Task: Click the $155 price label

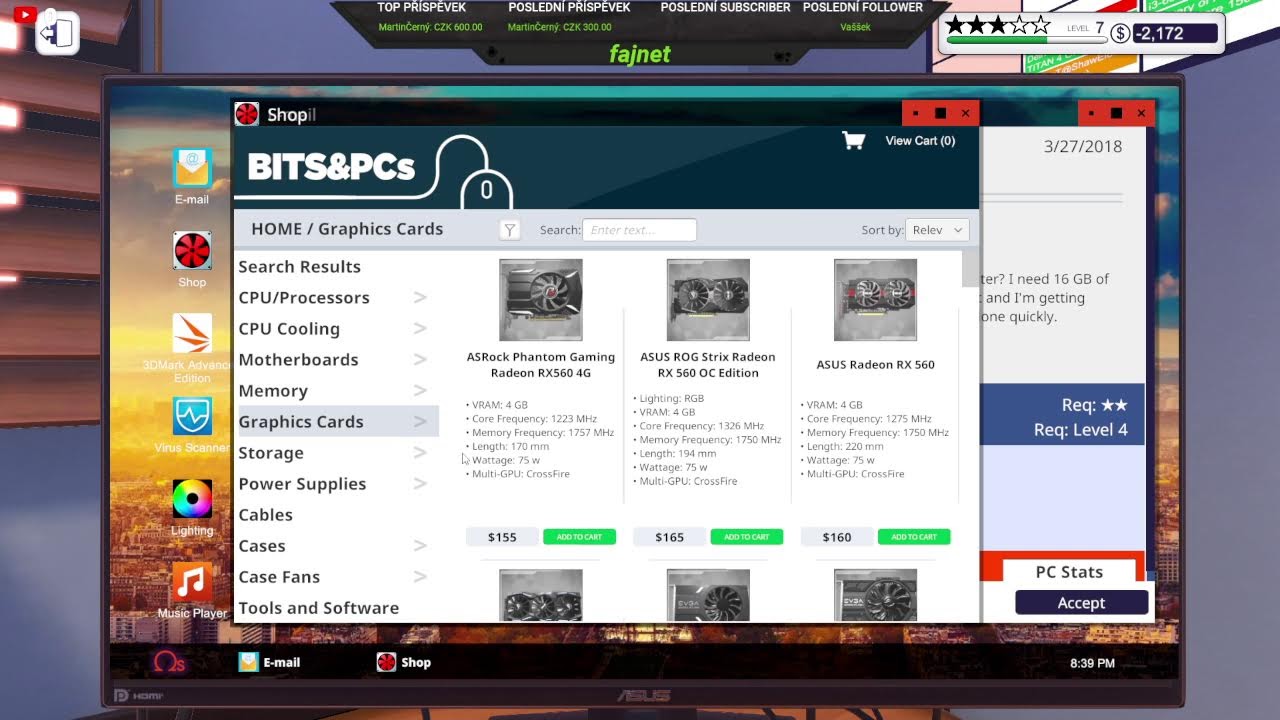Action: coord(502,537)
